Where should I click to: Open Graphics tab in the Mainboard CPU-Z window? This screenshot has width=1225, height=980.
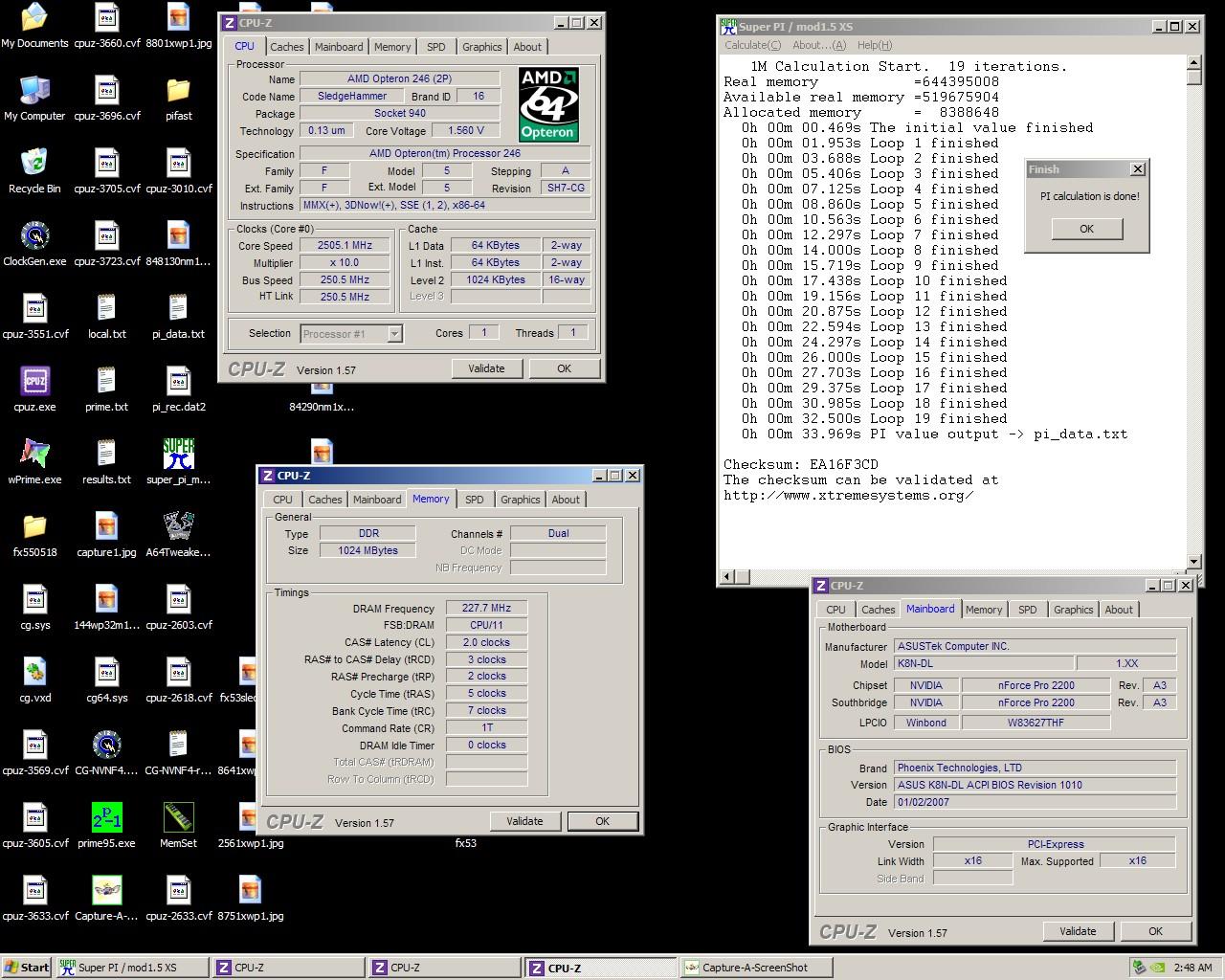(1073, 610)
